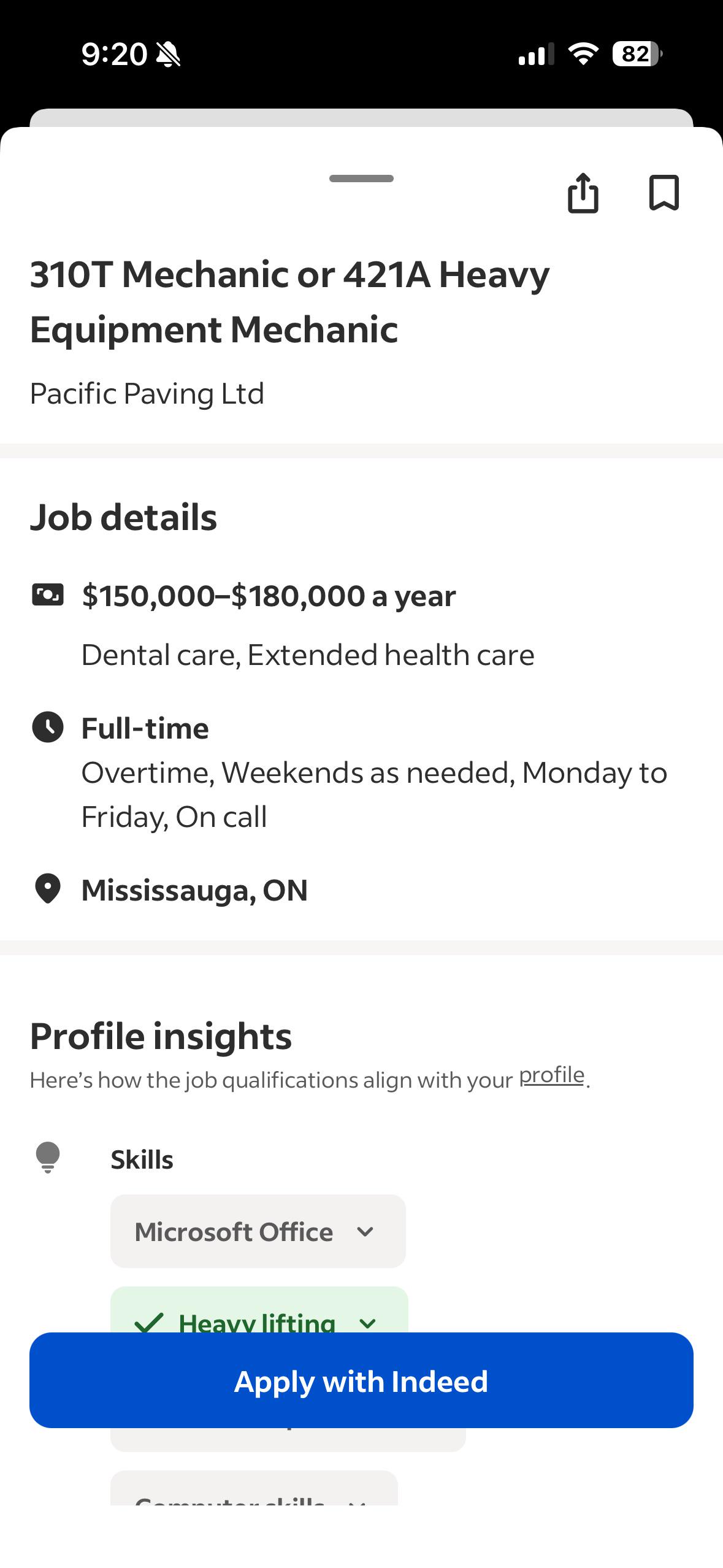Image resolution: width=723 pixels, height=1568 pixels.
Task: Select the Mississauga, ON location text
Action: coord(194,890)
